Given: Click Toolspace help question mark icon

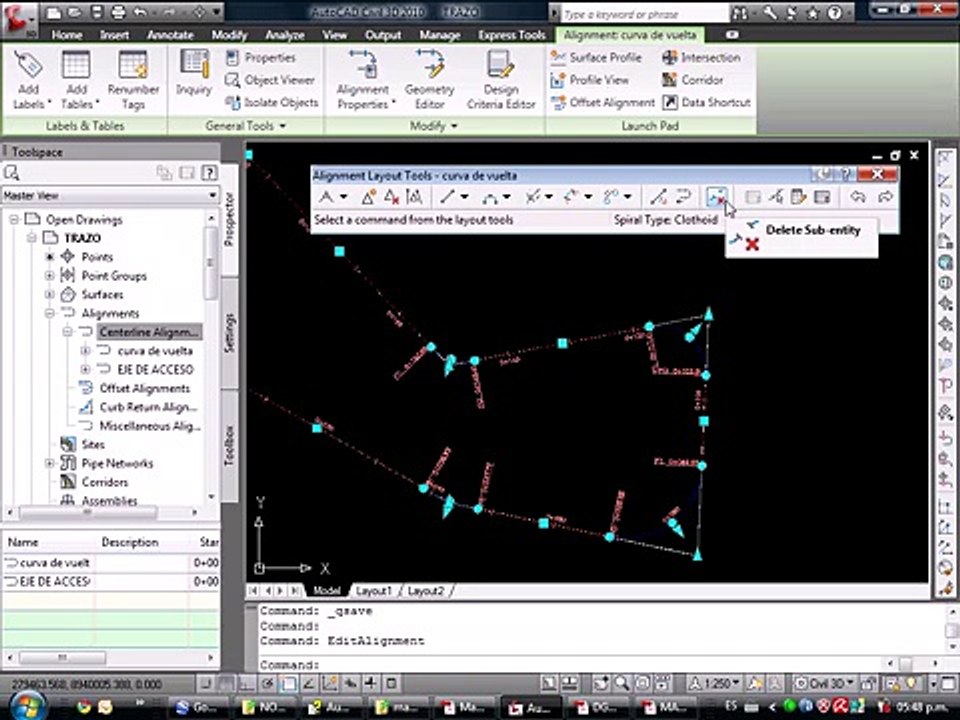Looking at the screenshot, I should click(209, 173).
